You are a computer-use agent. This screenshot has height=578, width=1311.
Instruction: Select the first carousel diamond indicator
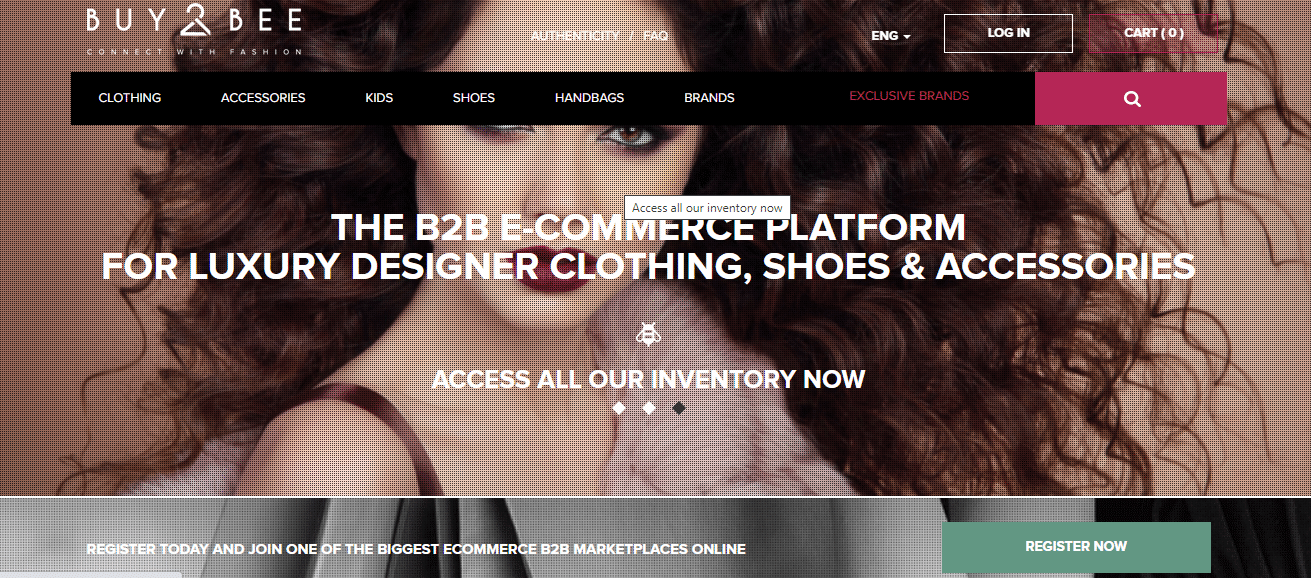point(619,408)
